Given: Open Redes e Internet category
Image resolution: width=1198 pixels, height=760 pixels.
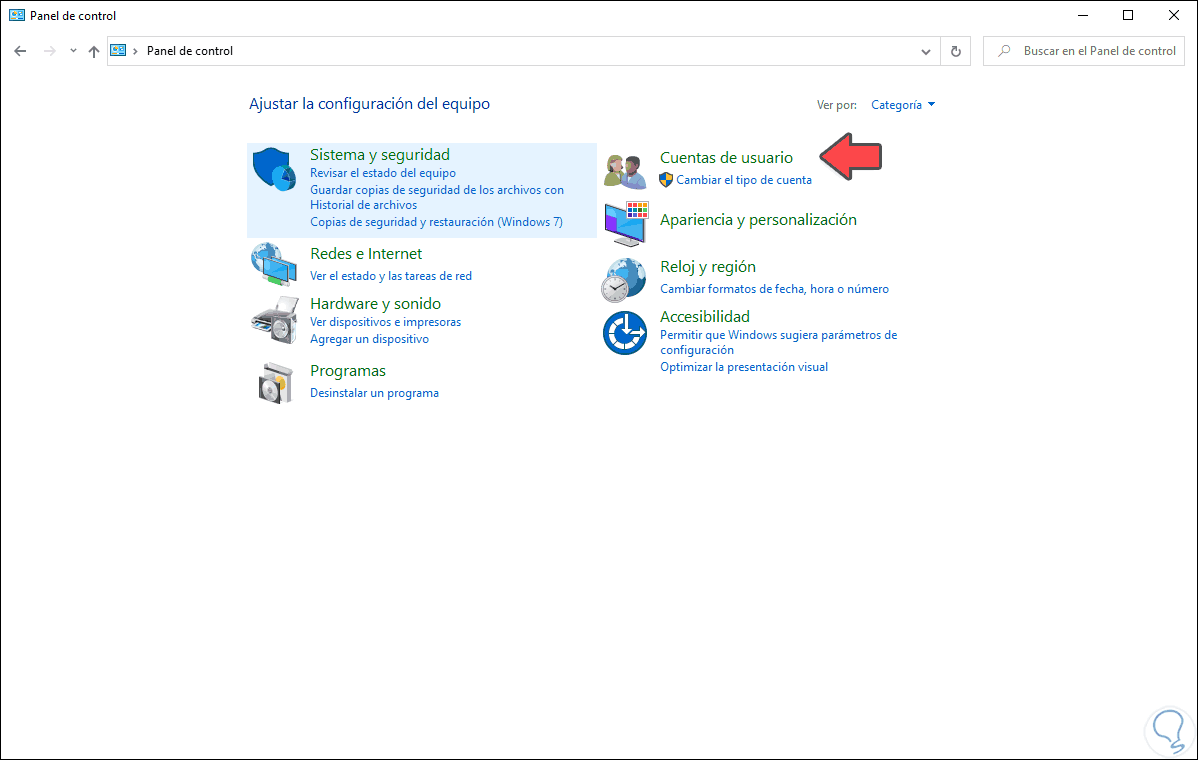Looking at the screenshot, I should [366, 254].
